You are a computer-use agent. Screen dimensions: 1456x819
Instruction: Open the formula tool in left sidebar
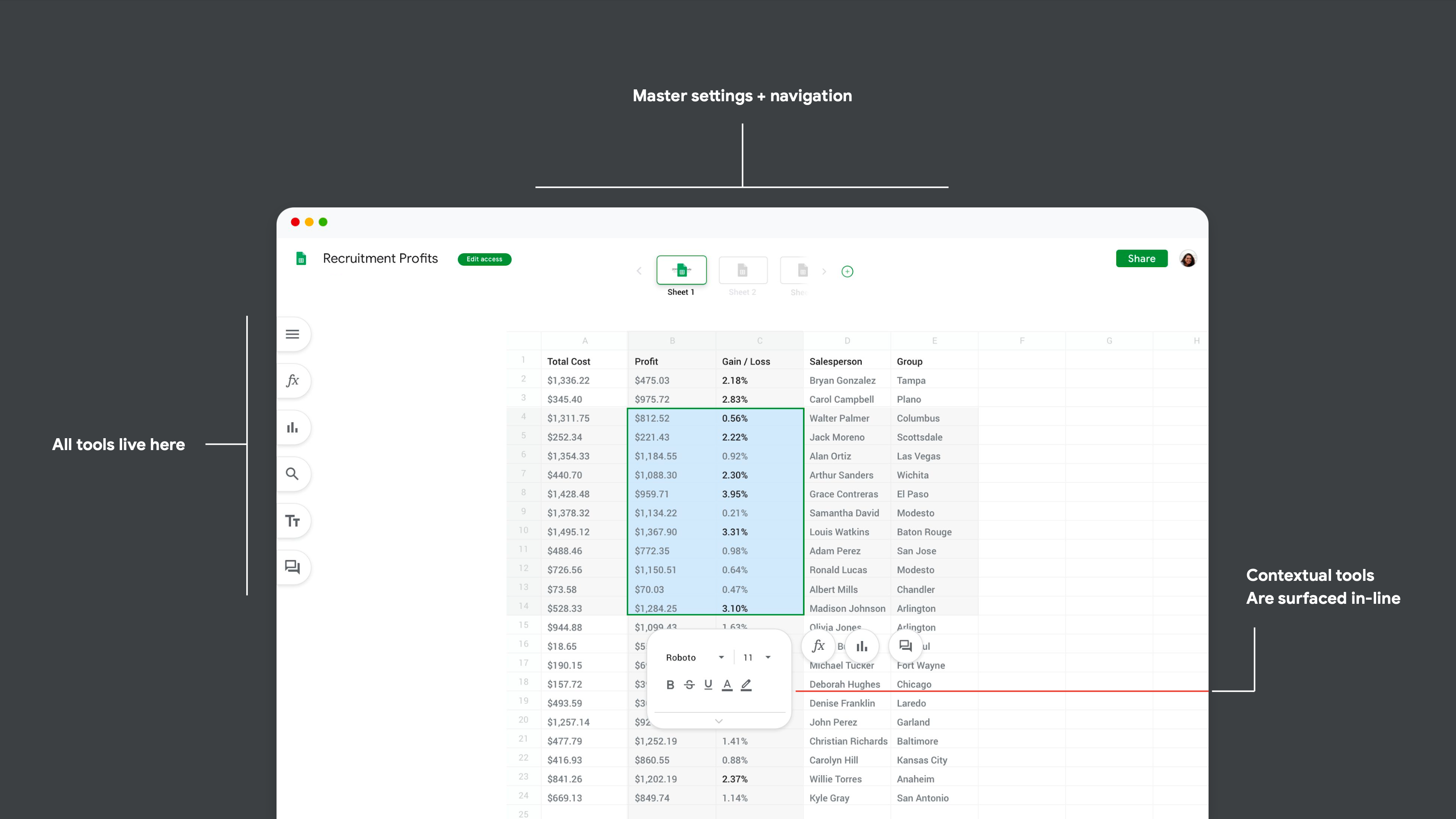(x=292, y=381)
